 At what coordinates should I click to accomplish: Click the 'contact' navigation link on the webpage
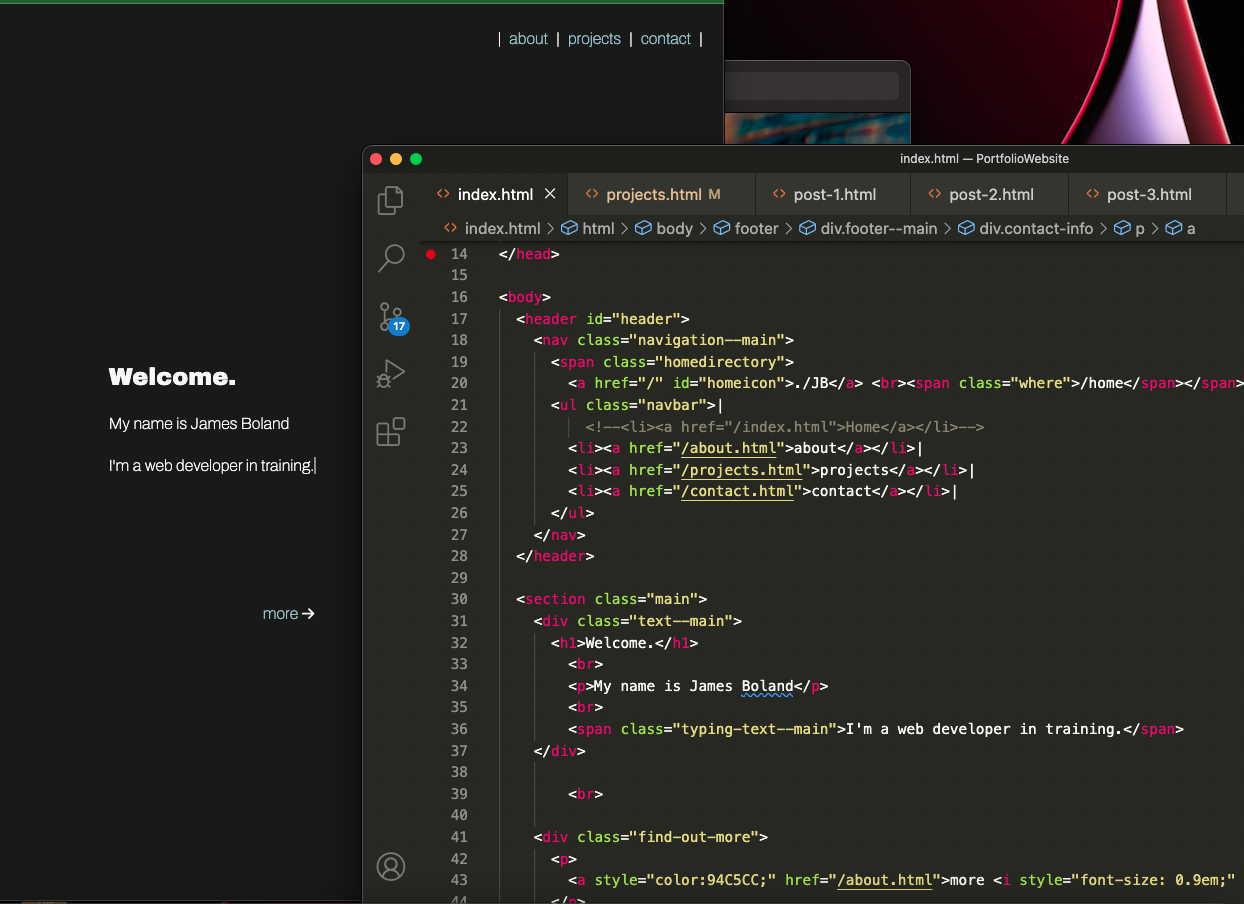(x=665, y=39)
